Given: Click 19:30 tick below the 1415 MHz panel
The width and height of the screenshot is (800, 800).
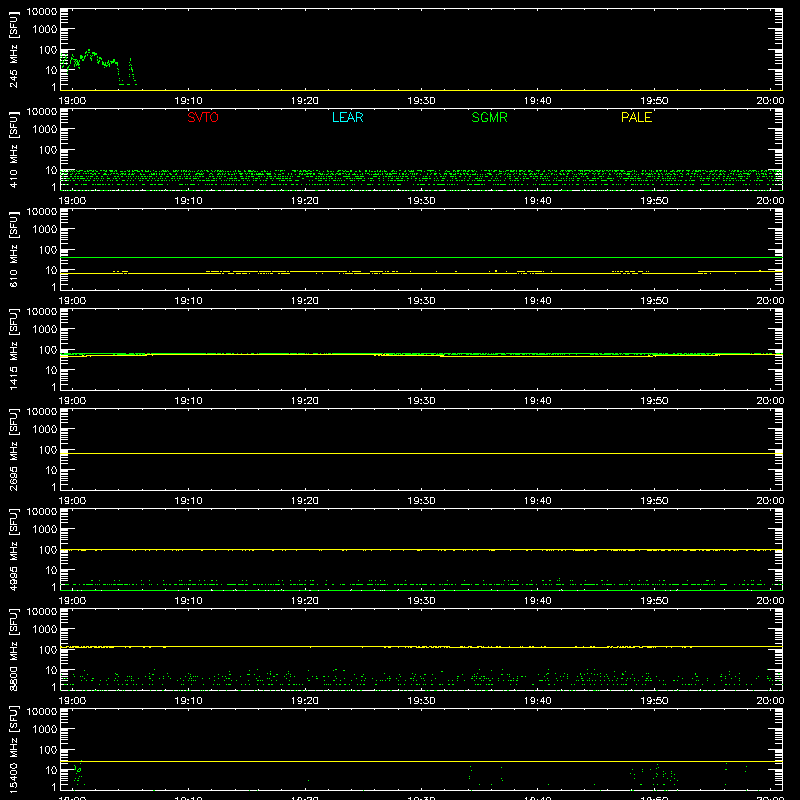Looking at the screenshot, I should coord(421,401).
